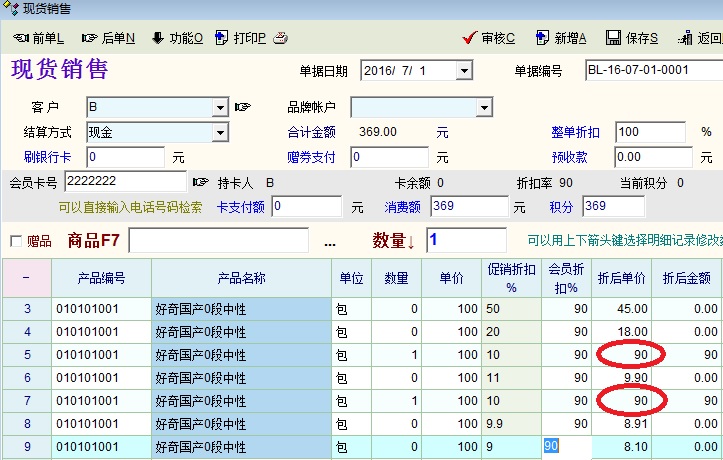Click the 返回 (return) toolbar icon
This screenshot has width=723, height=460.
(x=686, y=38)
